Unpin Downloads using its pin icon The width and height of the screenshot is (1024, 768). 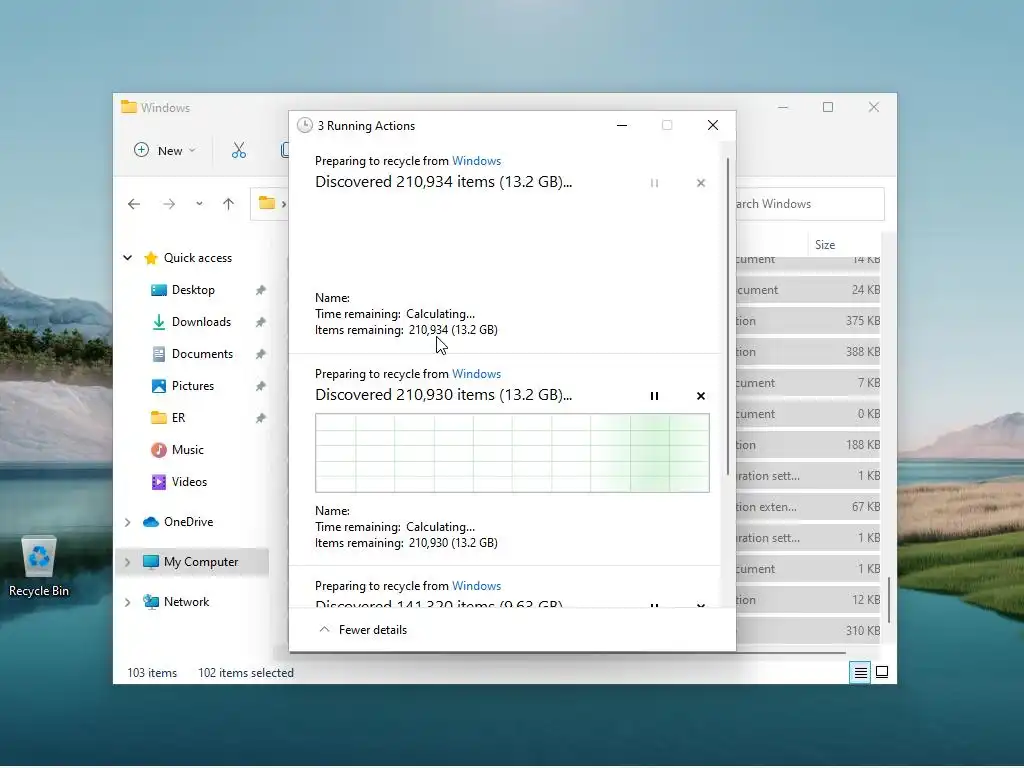[x=261, y=322]
